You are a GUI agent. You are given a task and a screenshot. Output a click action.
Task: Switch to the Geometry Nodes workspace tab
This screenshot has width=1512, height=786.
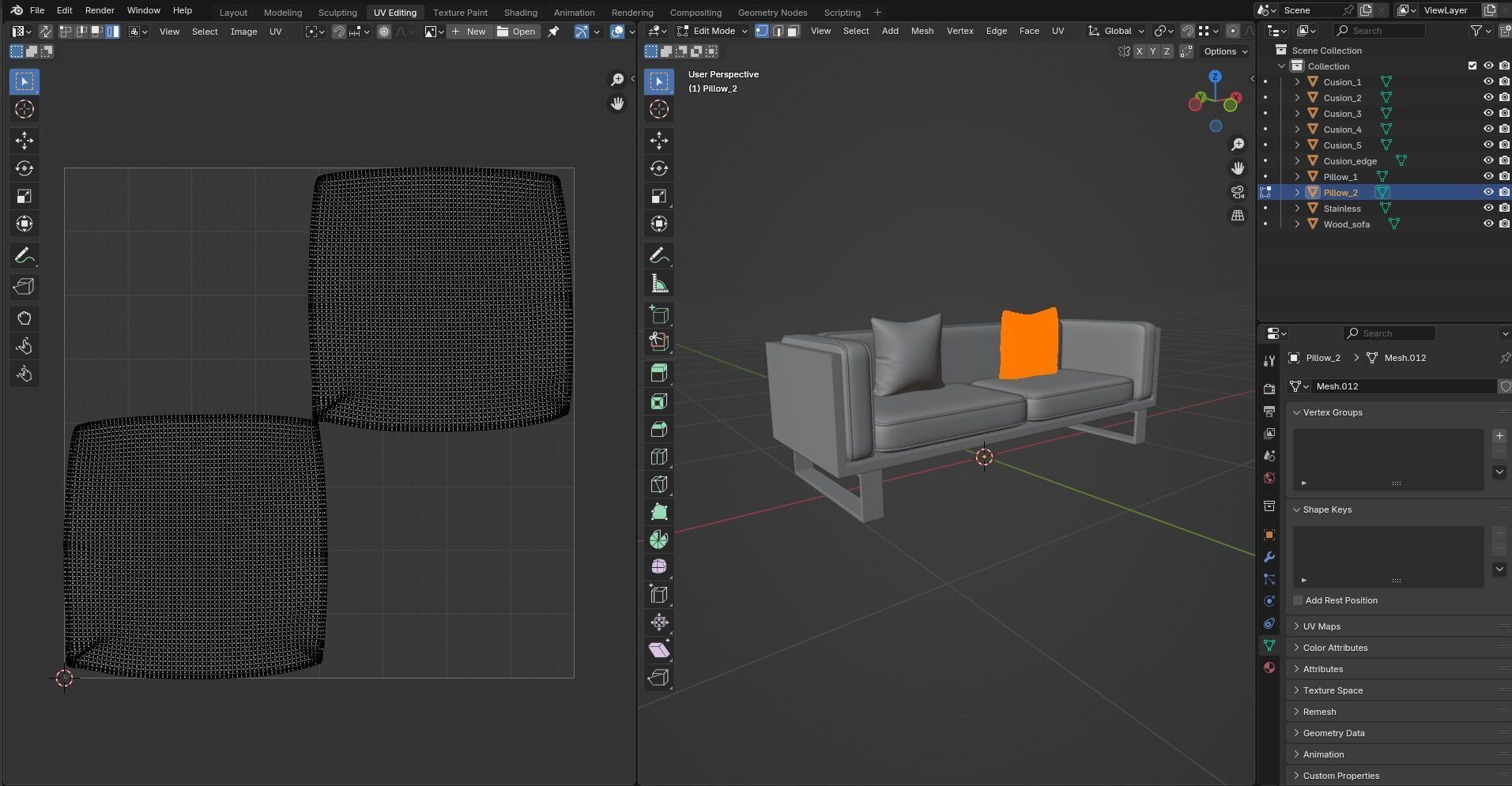772,13
